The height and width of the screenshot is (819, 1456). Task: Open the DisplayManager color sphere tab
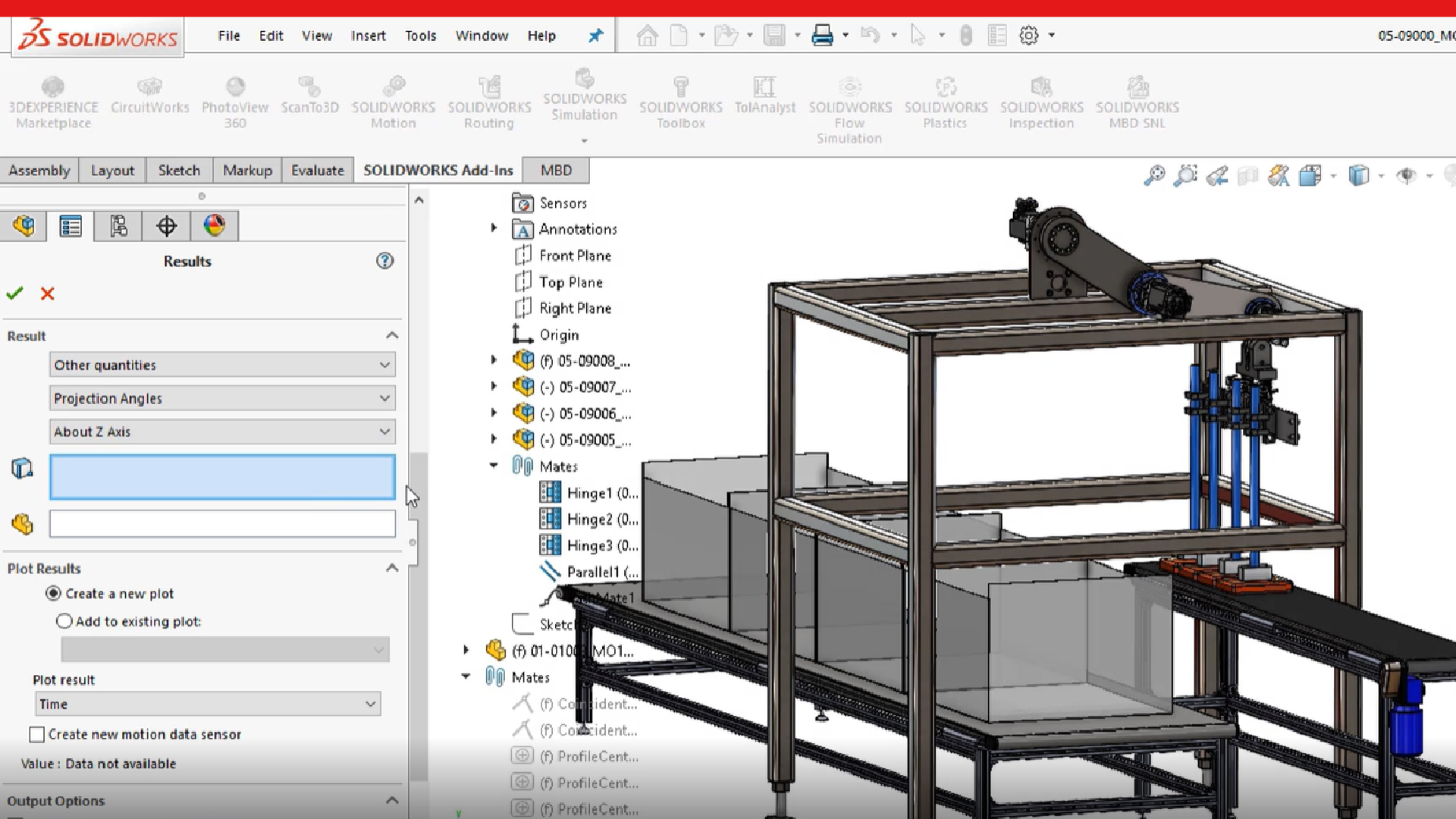tap(214, 226)
